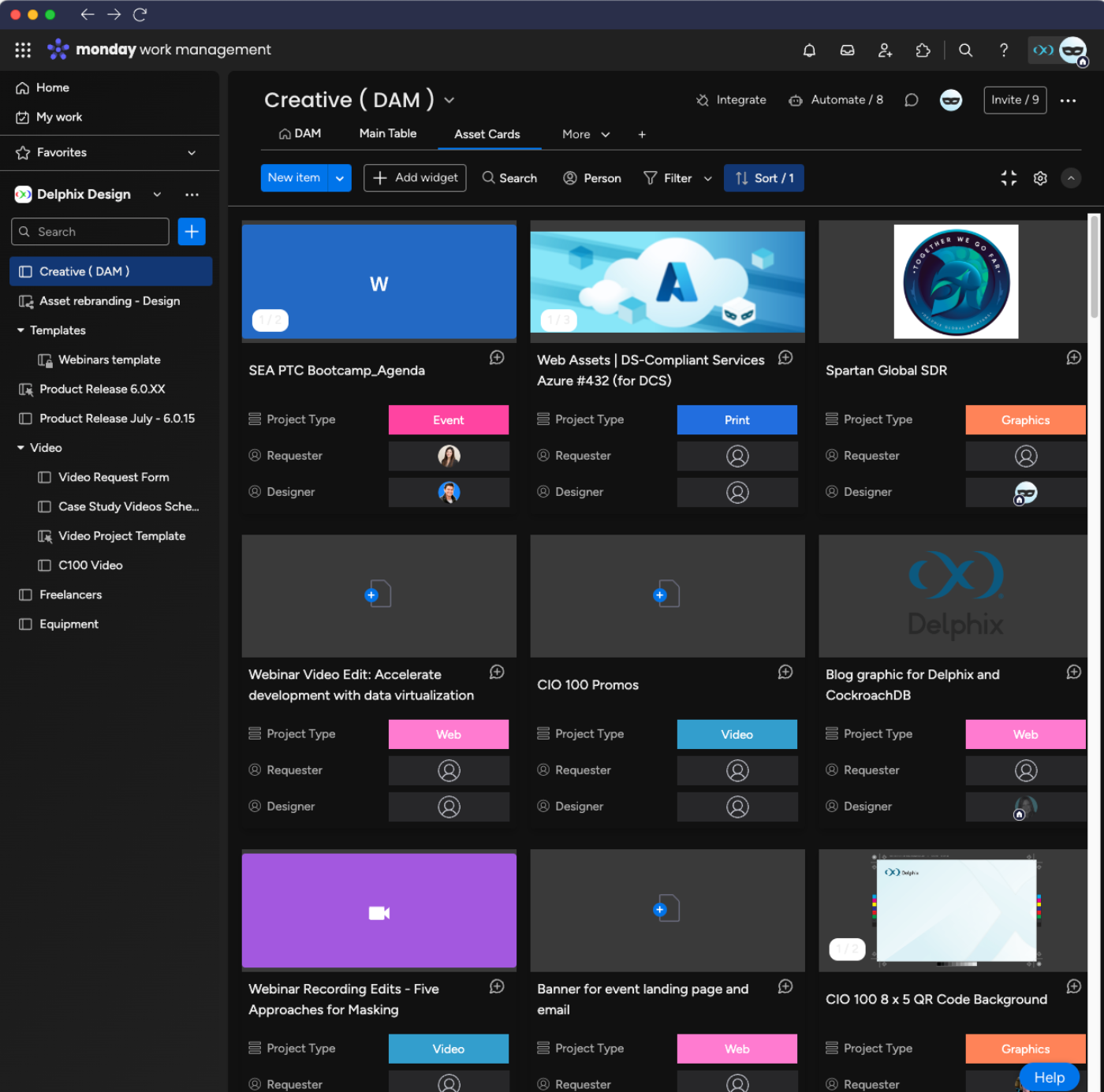The width and height of the screenshot is (1104, 1092).
Task: Click the user avatar in top right
Action: (1072, 50)
